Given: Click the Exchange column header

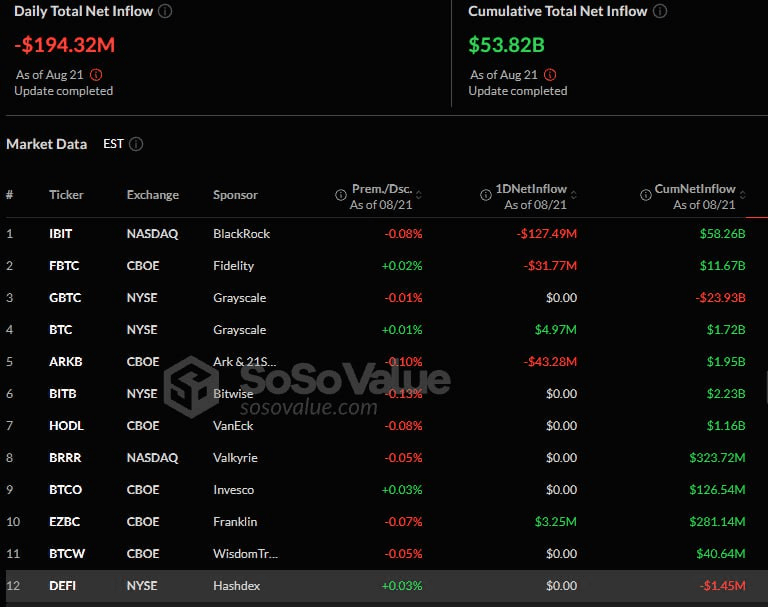Looking at the screenshot, I should (x=153, y=195).
